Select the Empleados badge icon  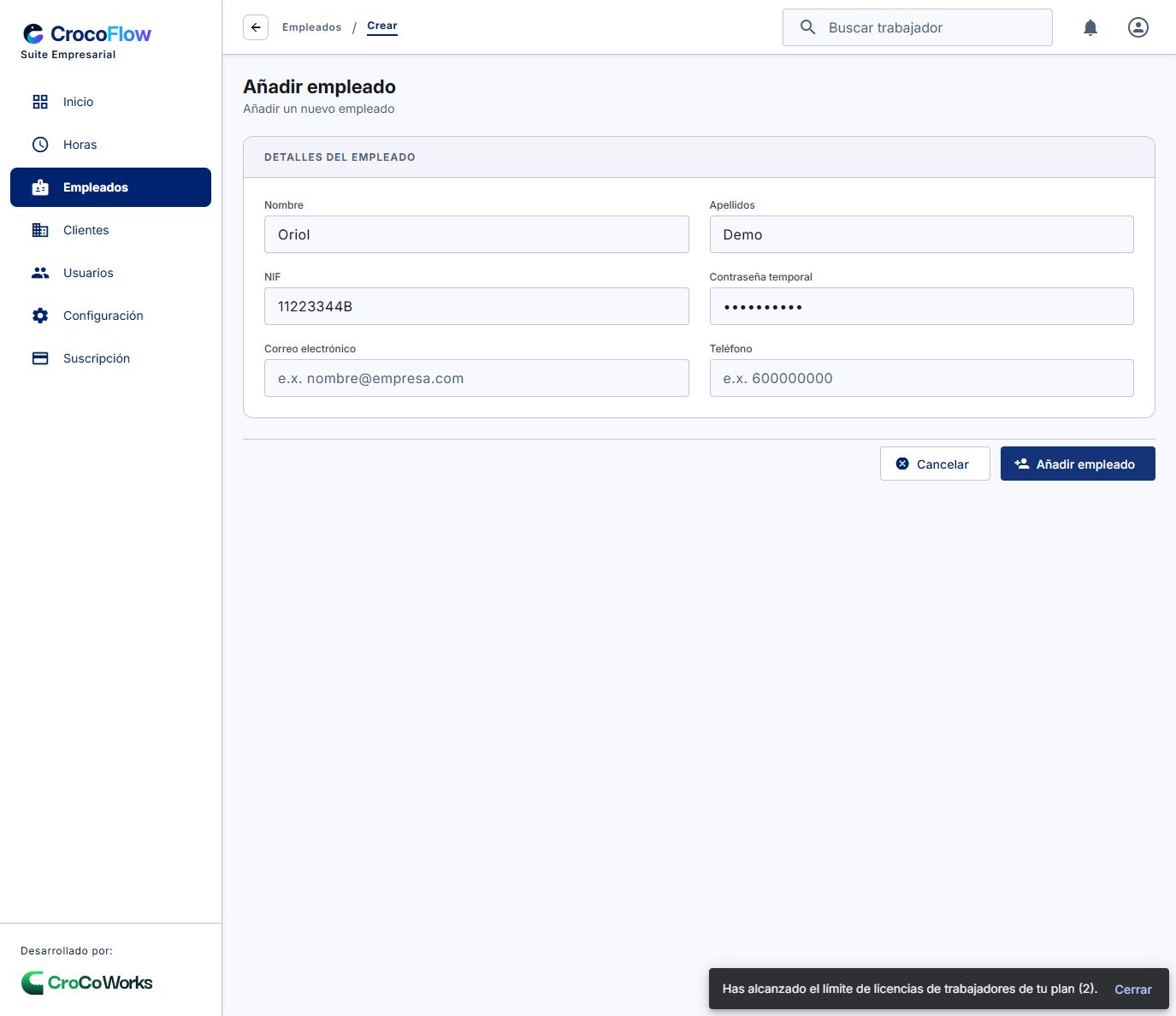(x=40, y=187)
